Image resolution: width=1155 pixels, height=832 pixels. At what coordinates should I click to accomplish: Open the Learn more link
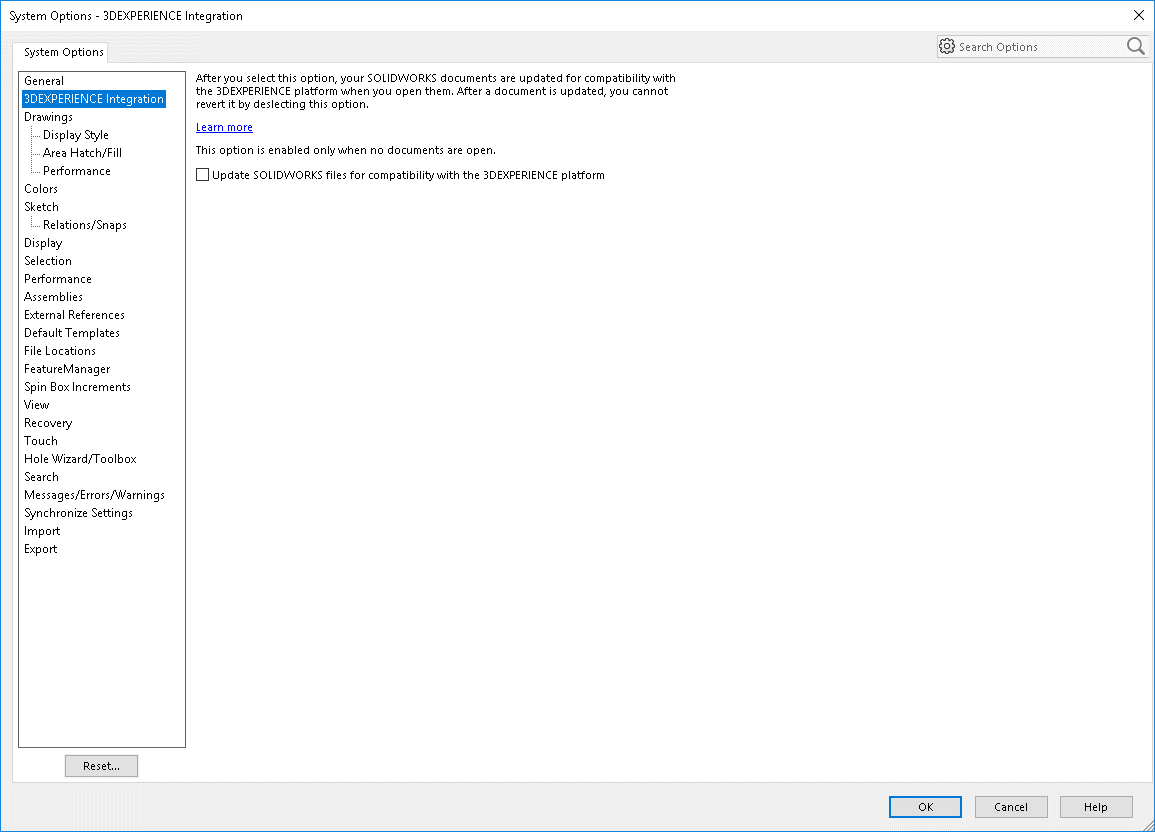[x=224, y=127]
